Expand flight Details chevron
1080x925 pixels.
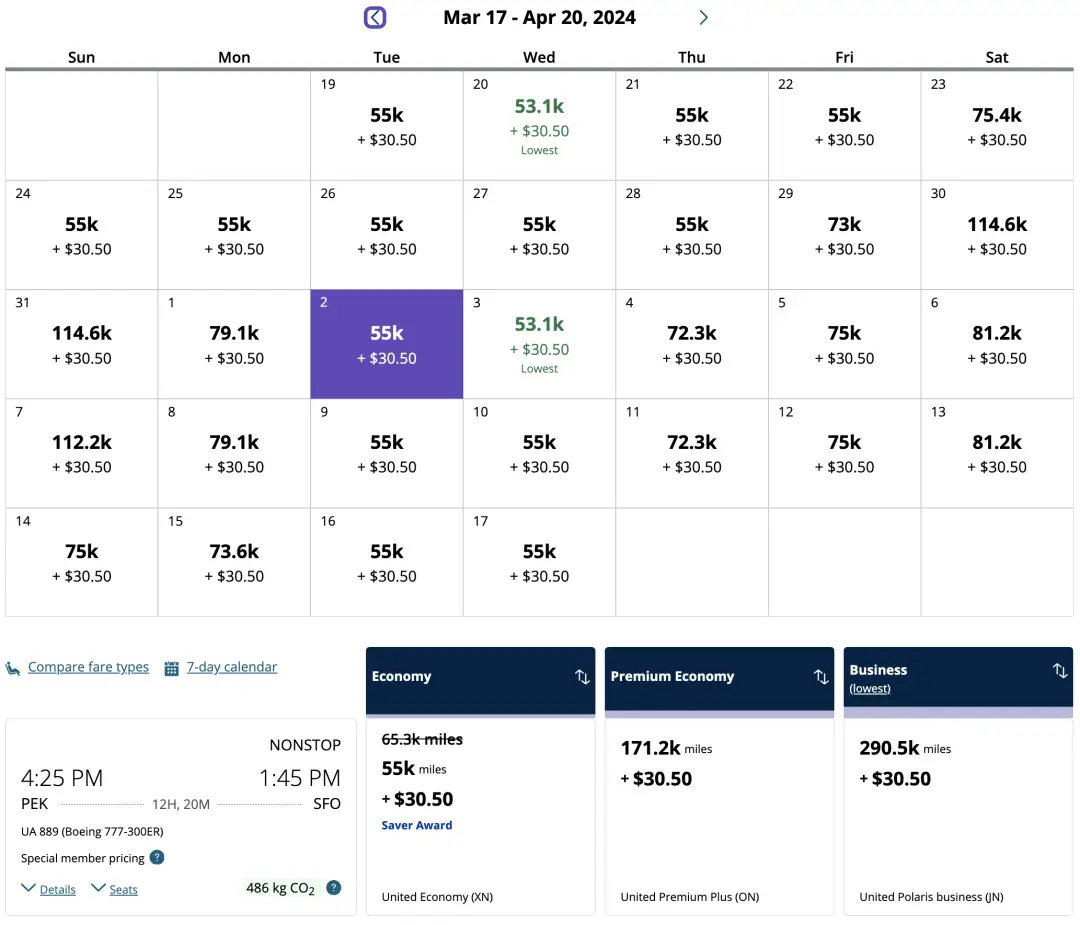[x=29, y=888]
